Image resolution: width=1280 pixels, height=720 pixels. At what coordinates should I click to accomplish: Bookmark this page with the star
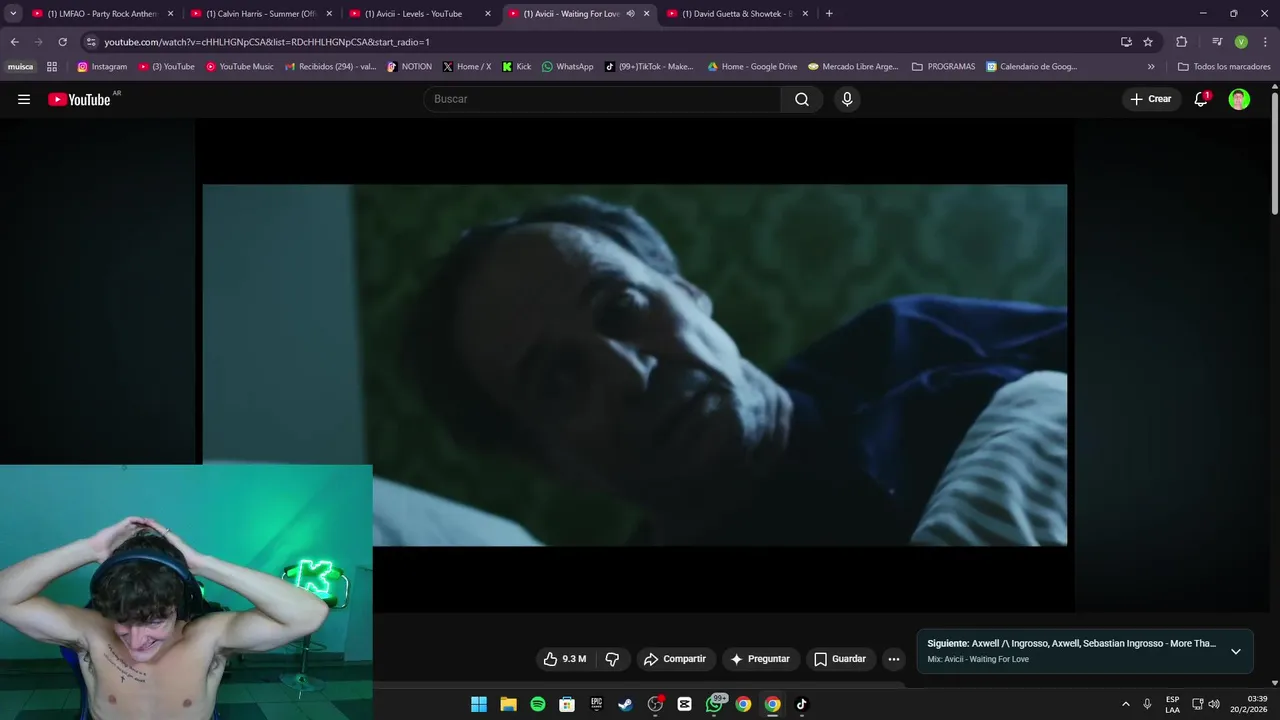1148,42
